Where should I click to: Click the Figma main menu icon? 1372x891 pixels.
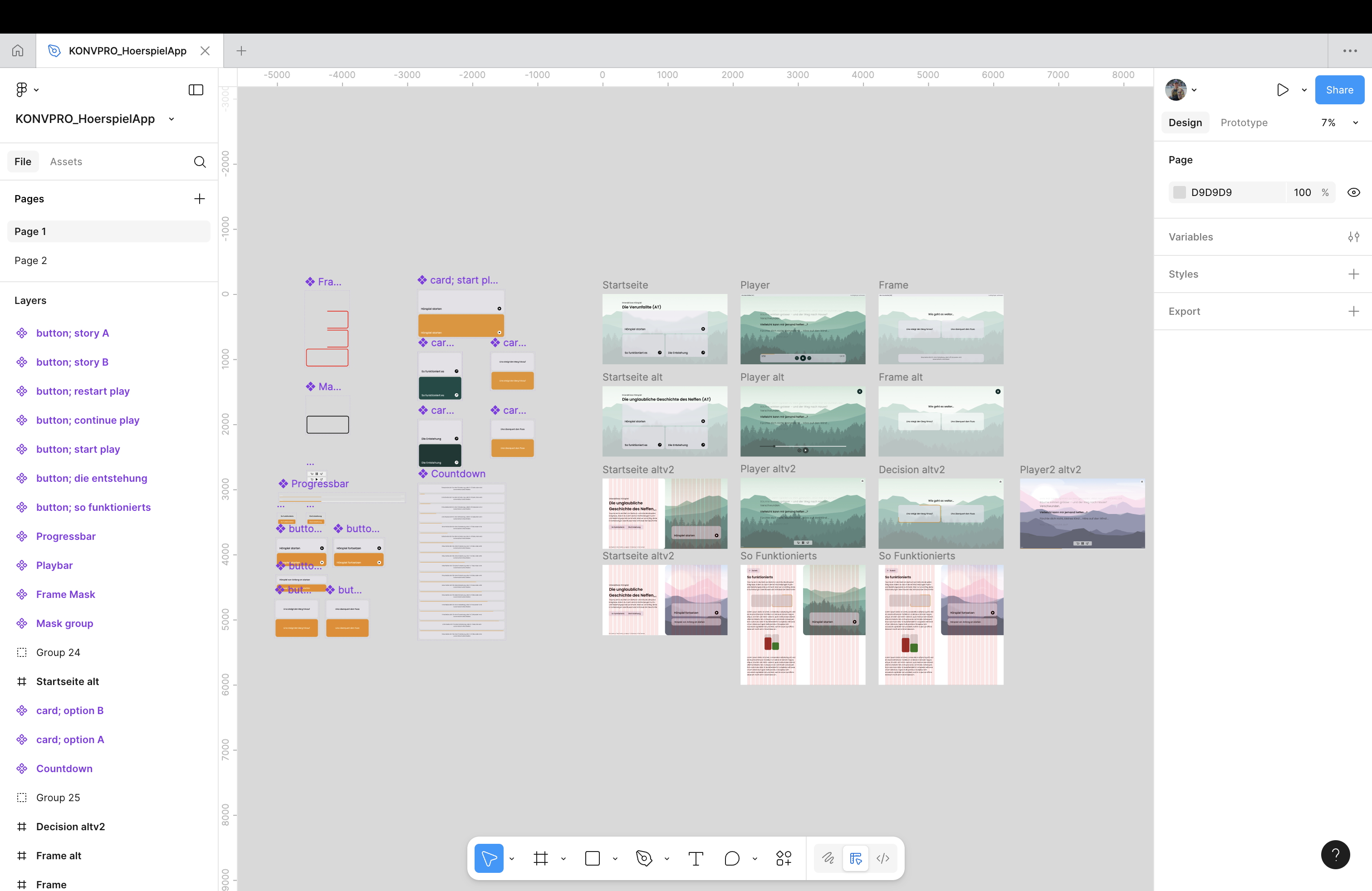[22, 90]
